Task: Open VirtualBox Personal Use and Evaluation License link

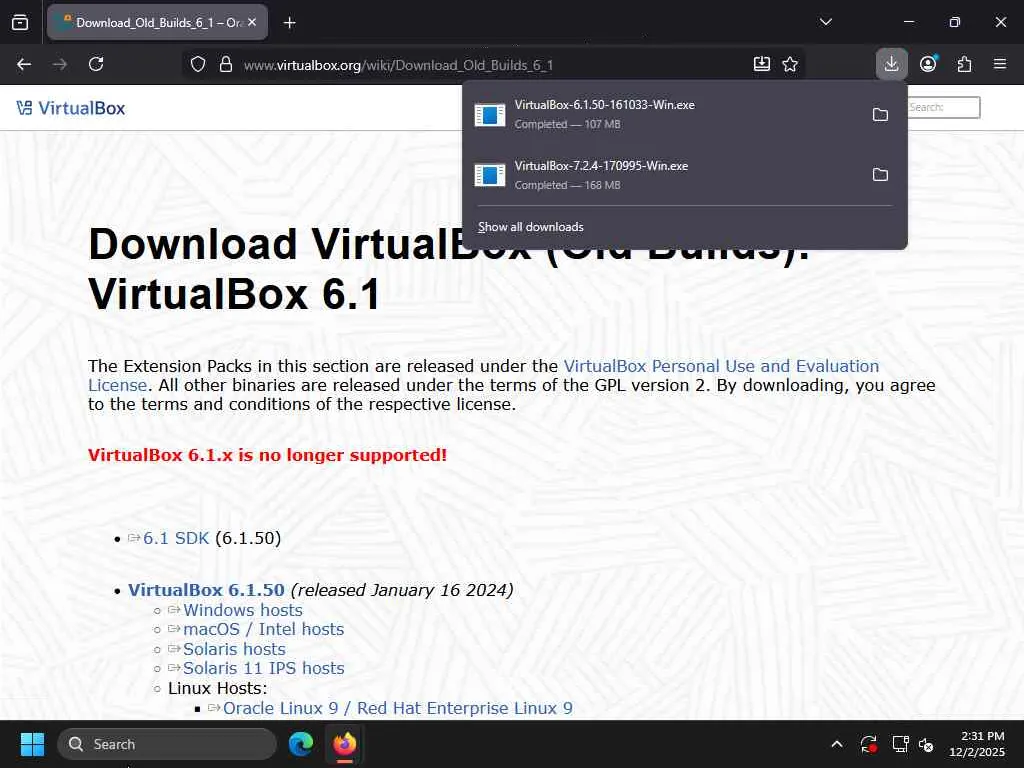Action: click(483, 376)
